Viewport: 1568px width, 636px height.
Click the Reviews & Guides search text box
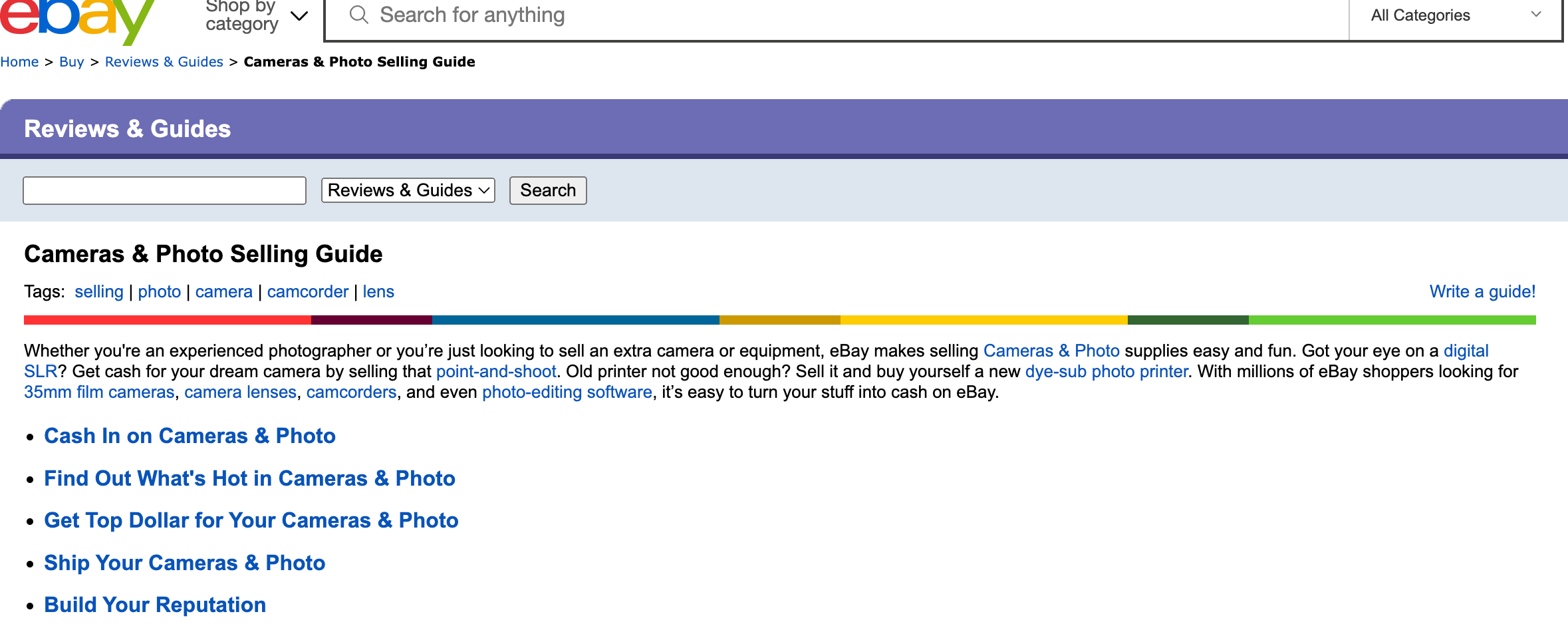click(164, 190)
